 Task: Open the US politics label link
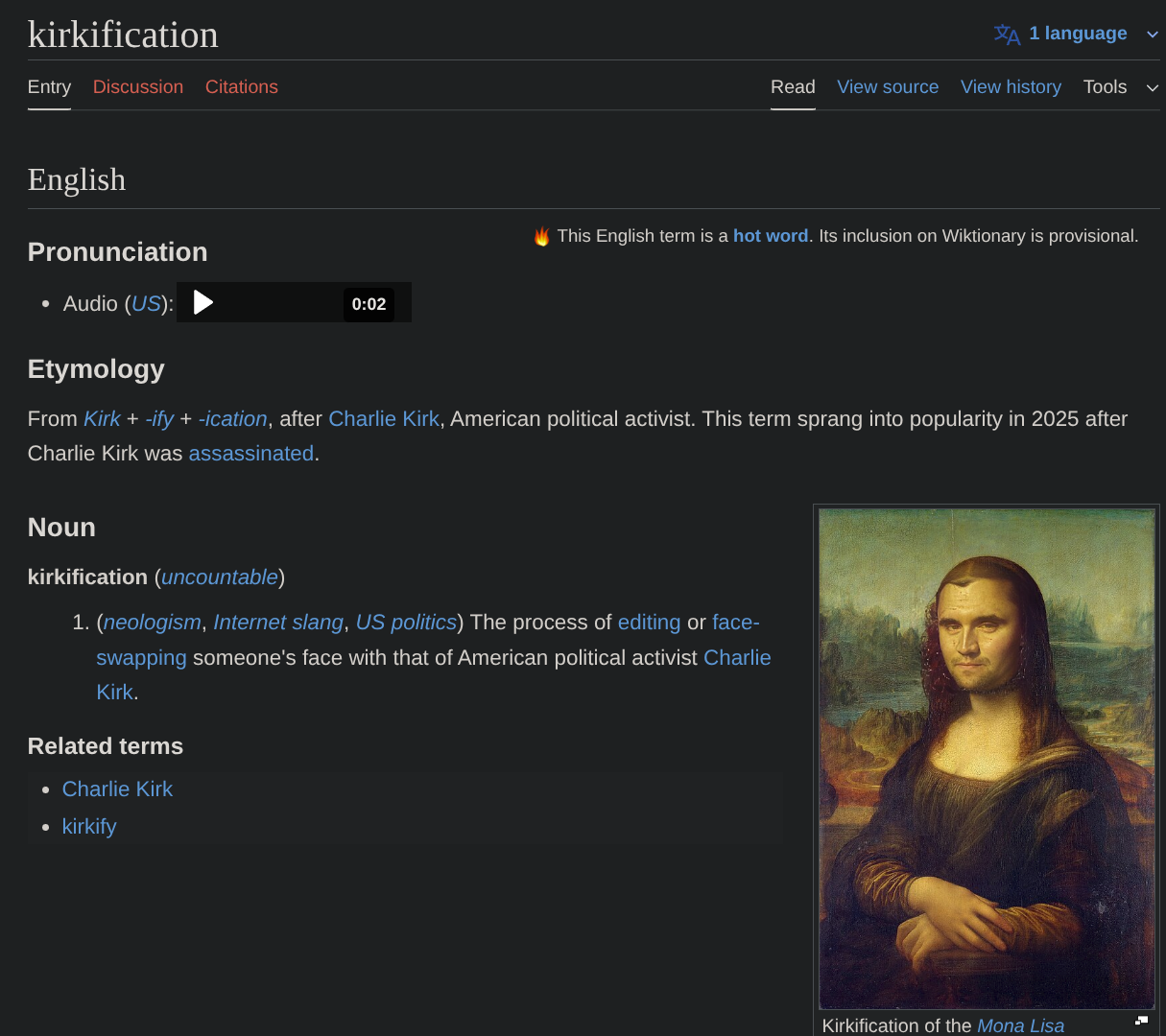click(x=406, y=623)
